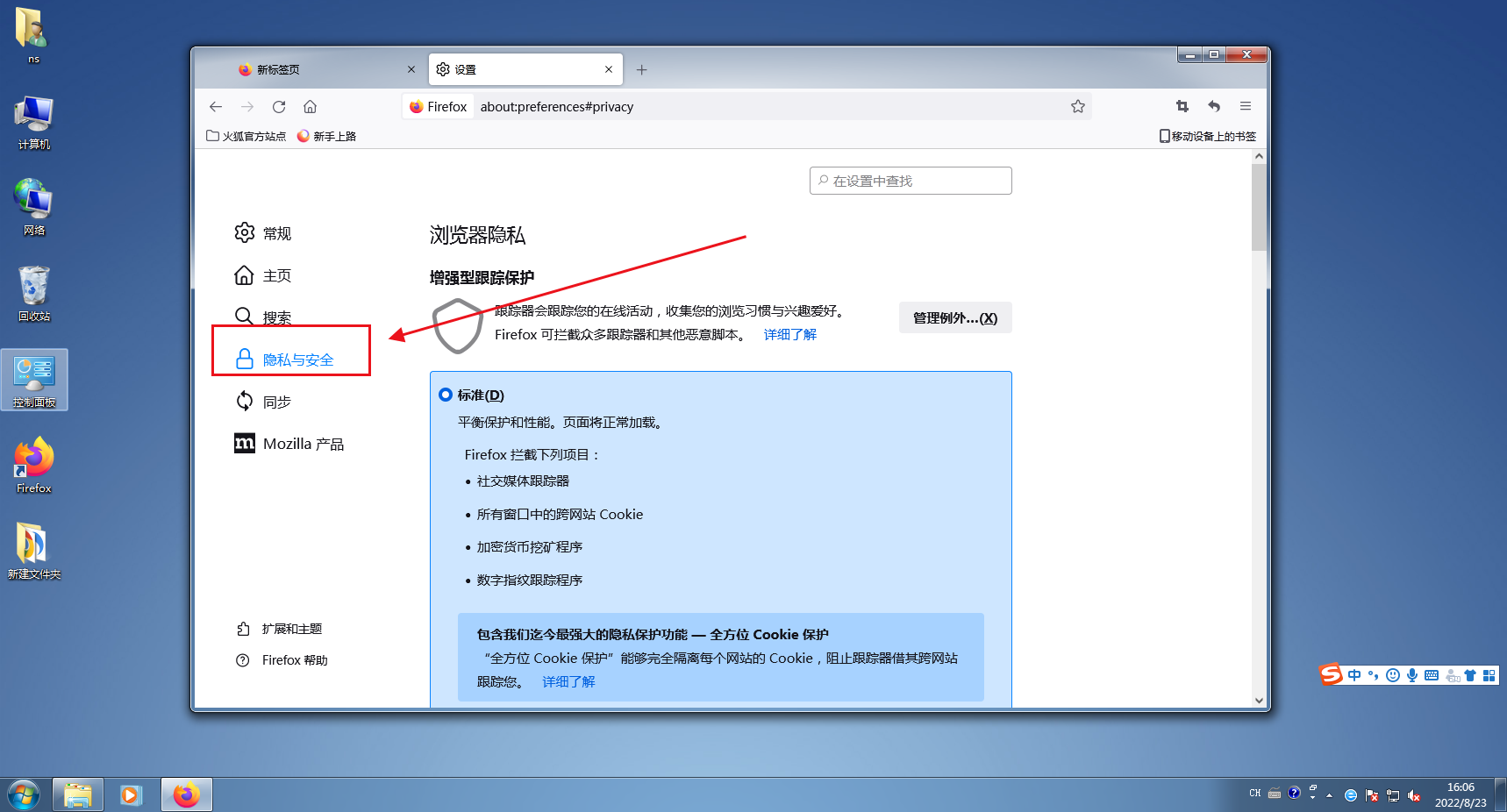Close the 设置 tab
The image size is (1507, 812).
pos(609,69)
